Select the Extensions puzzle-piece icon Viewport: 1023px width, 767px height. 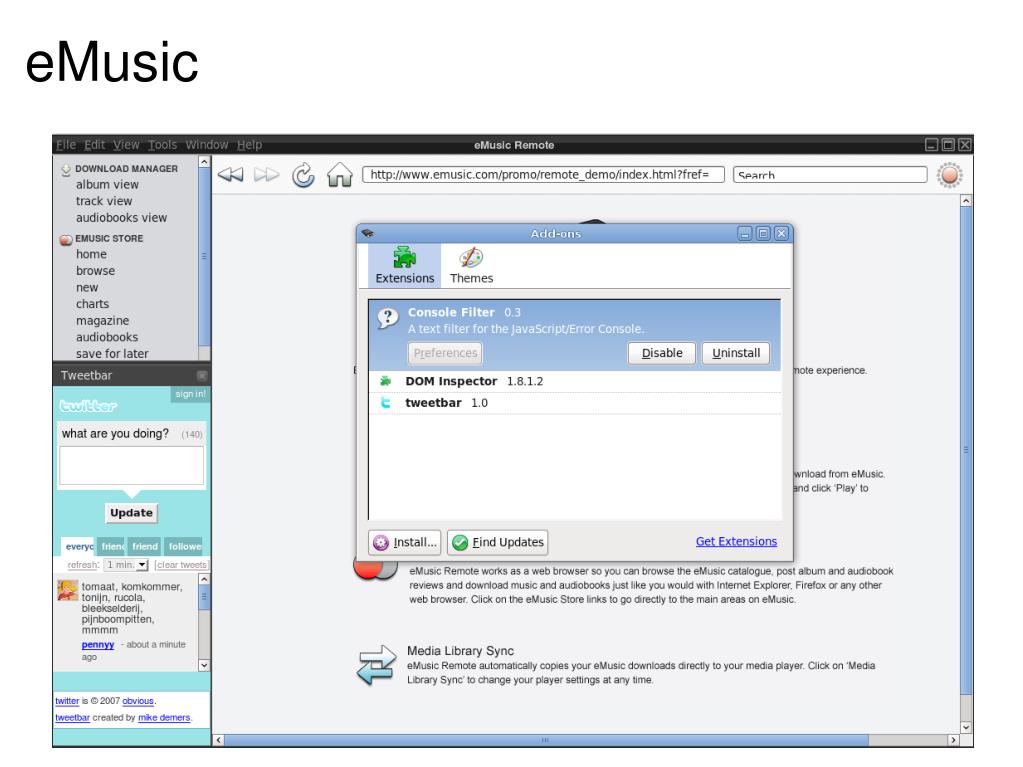coord(405,258)
